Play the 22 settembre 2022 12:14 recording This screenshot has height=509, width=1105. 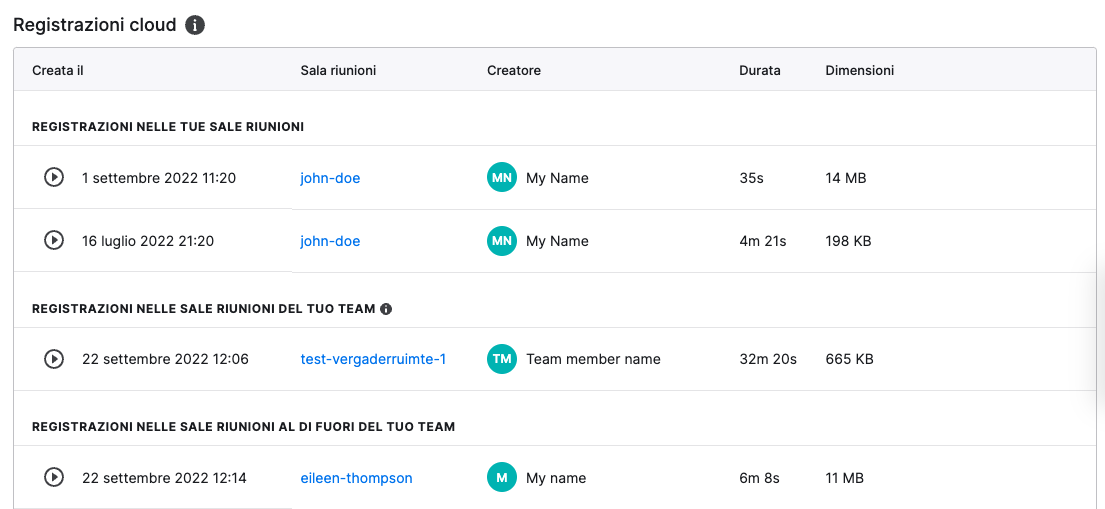pyautogui.click(x=54, y=477)
